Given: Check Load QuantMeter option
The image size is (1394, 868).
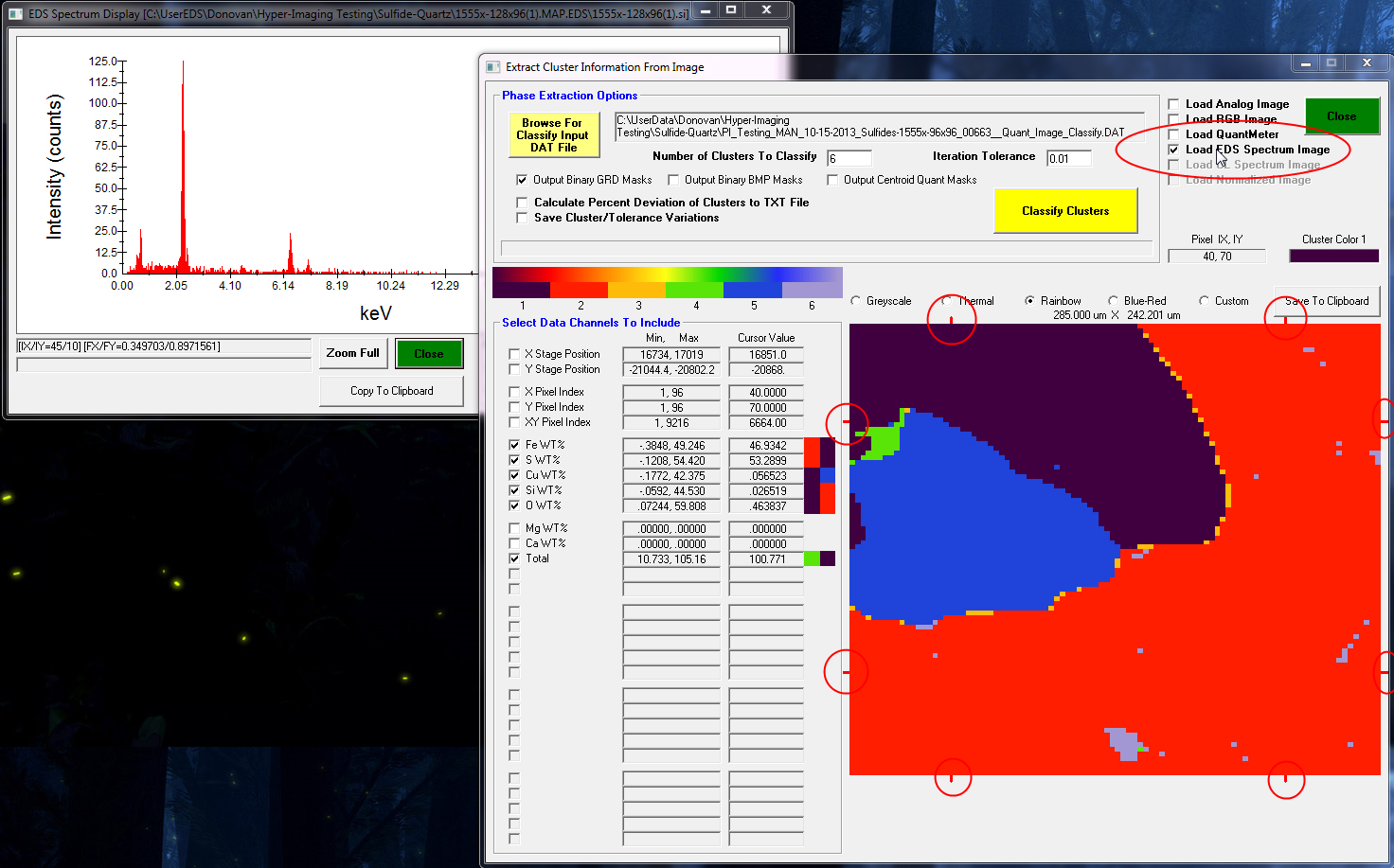Looking at the screenshot, I should click(x=1173, y=134).
